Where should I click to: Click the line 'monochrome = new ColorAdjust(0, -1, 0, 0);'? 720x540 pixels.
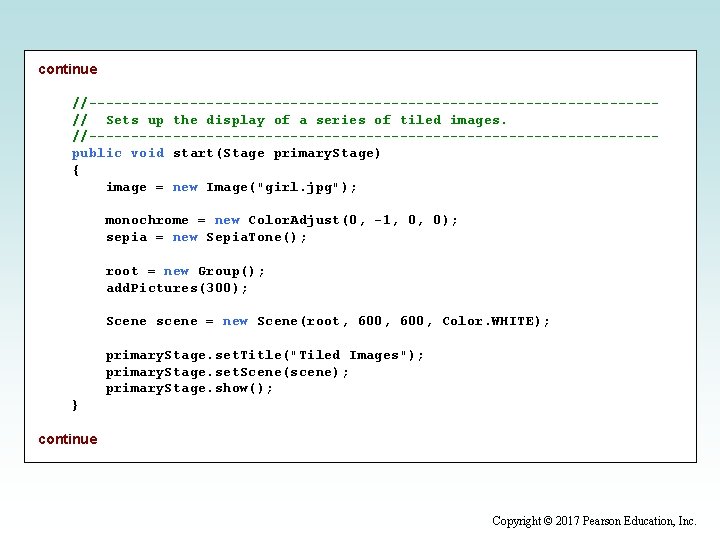click(281, 220)
